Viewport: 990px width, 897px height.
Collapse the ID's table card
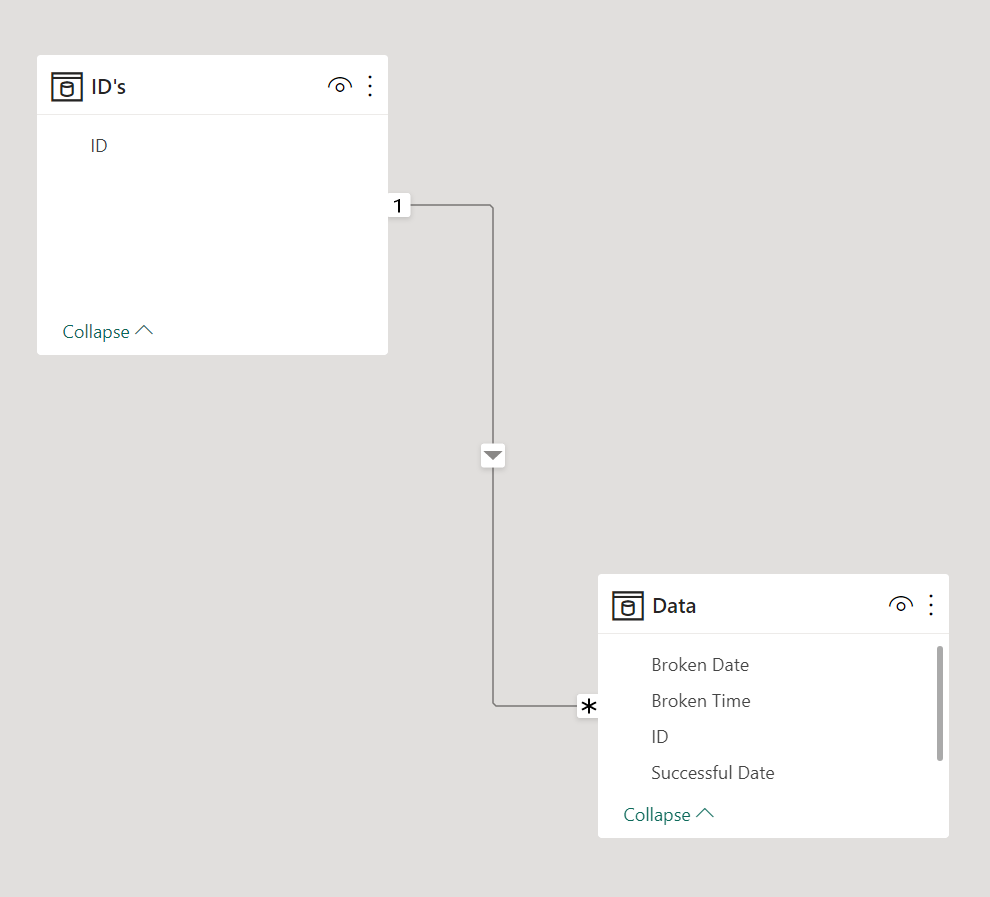point(108,331)
